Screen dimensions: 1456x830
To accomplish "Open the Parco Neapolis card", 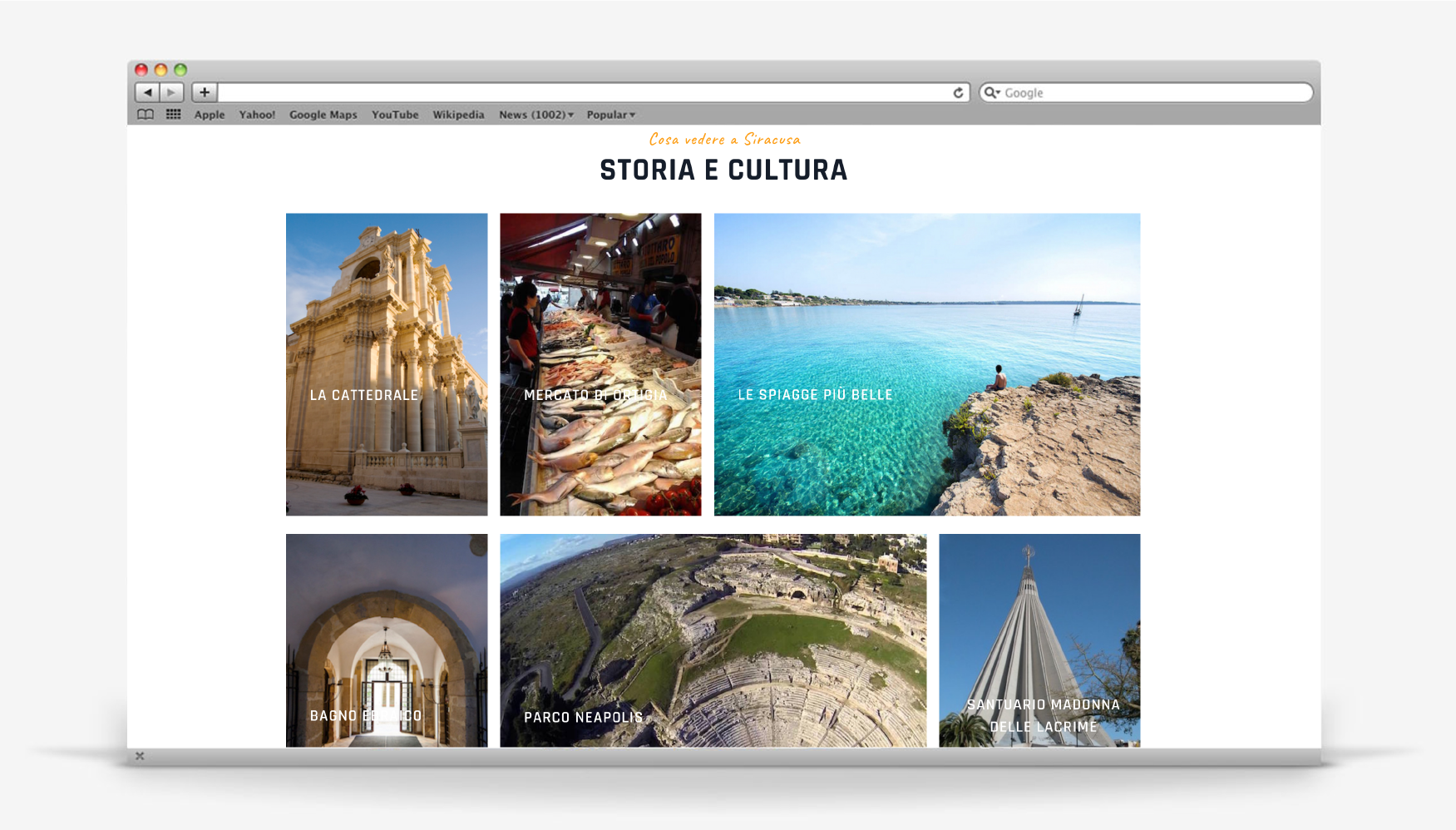I will 713,640.
